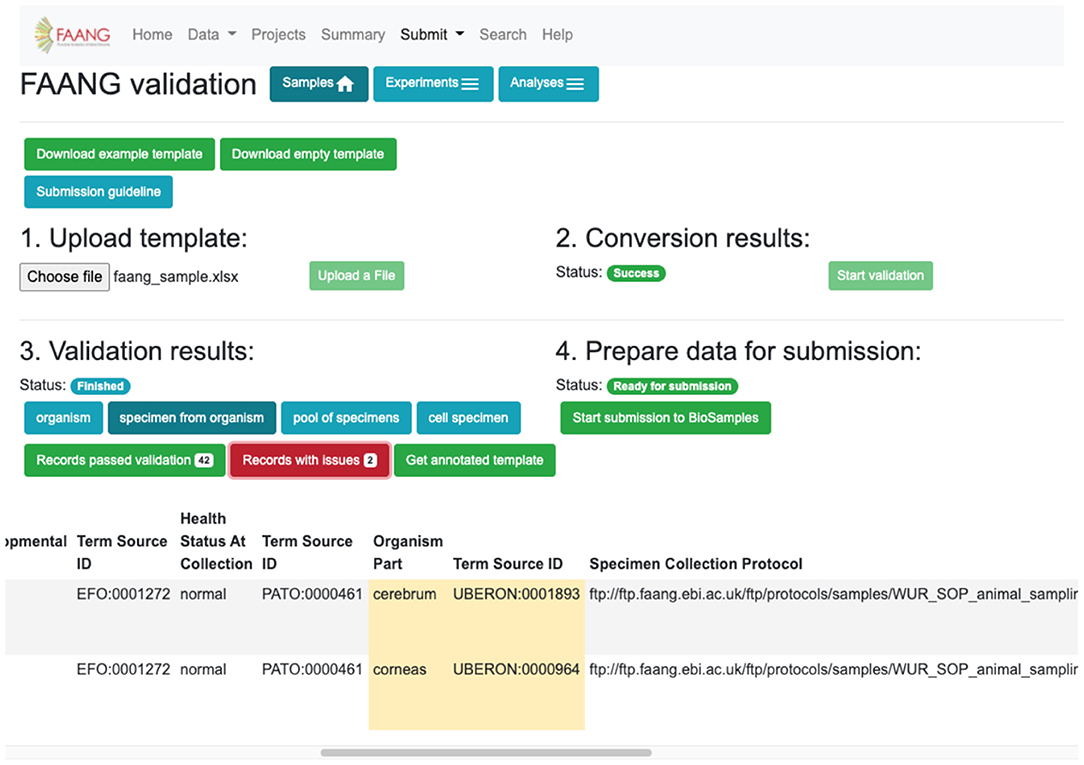Click the list icon on Experiments button

click(470, 84)
